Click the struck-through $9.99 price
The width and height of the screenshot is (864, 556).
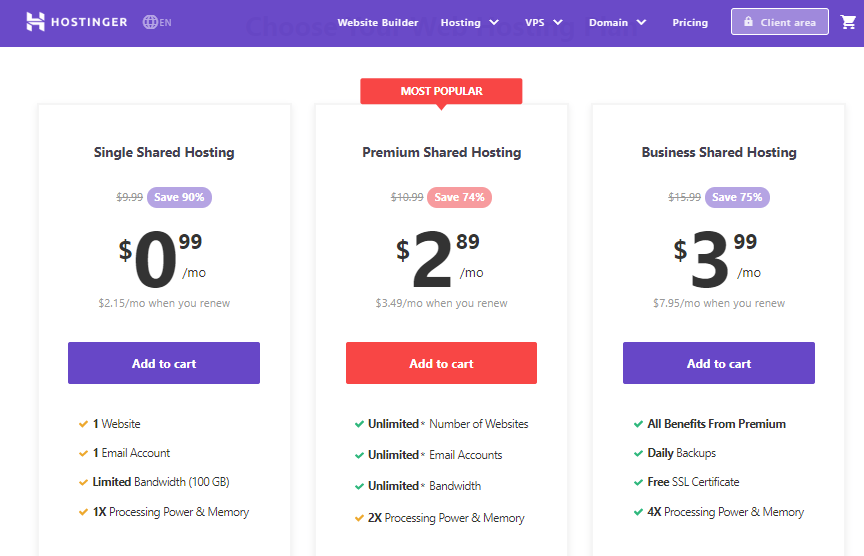coord(129,197)
